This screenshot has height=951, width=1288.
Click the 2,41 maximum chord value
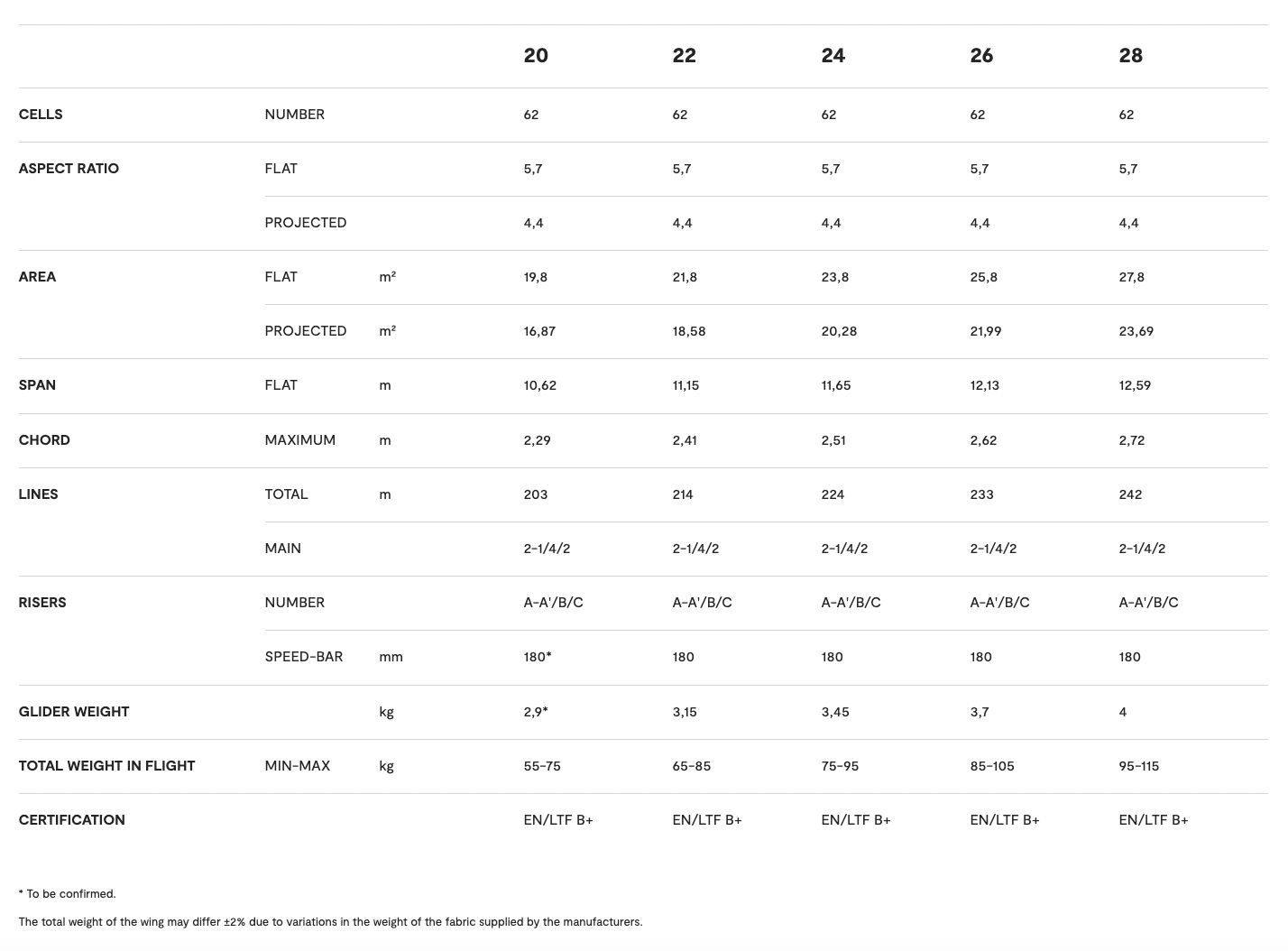coord(684,440)
